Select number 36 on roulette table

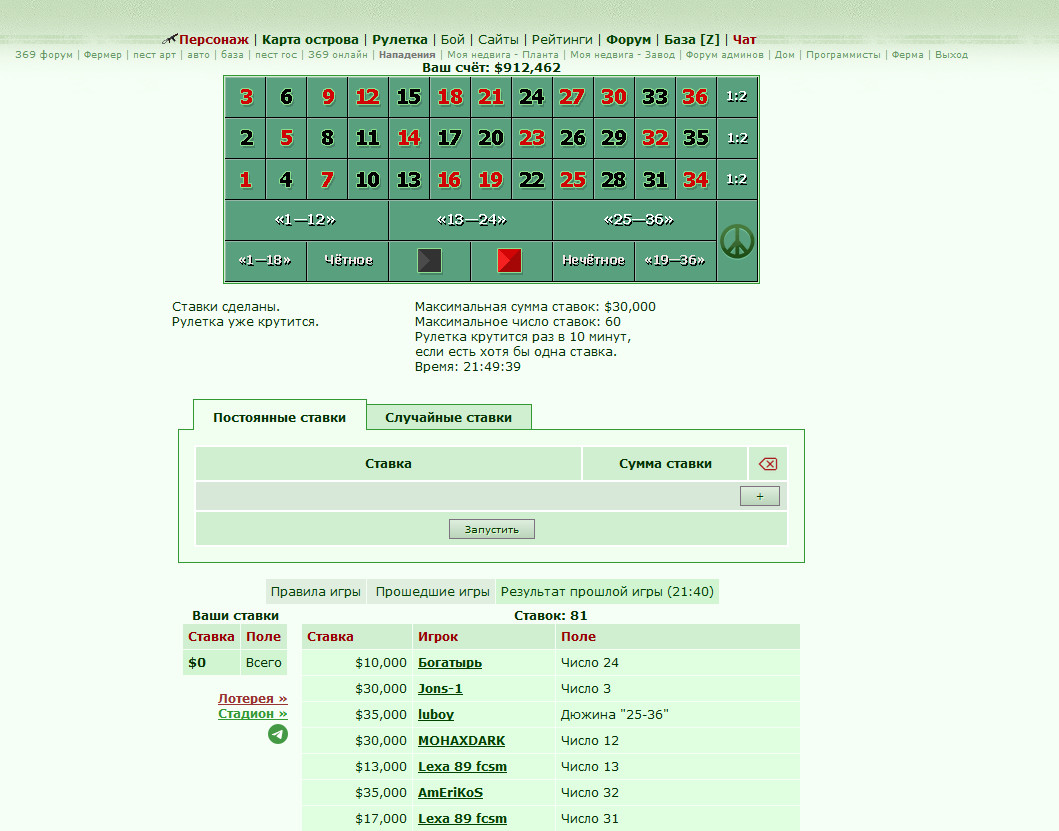pos(696,97)
